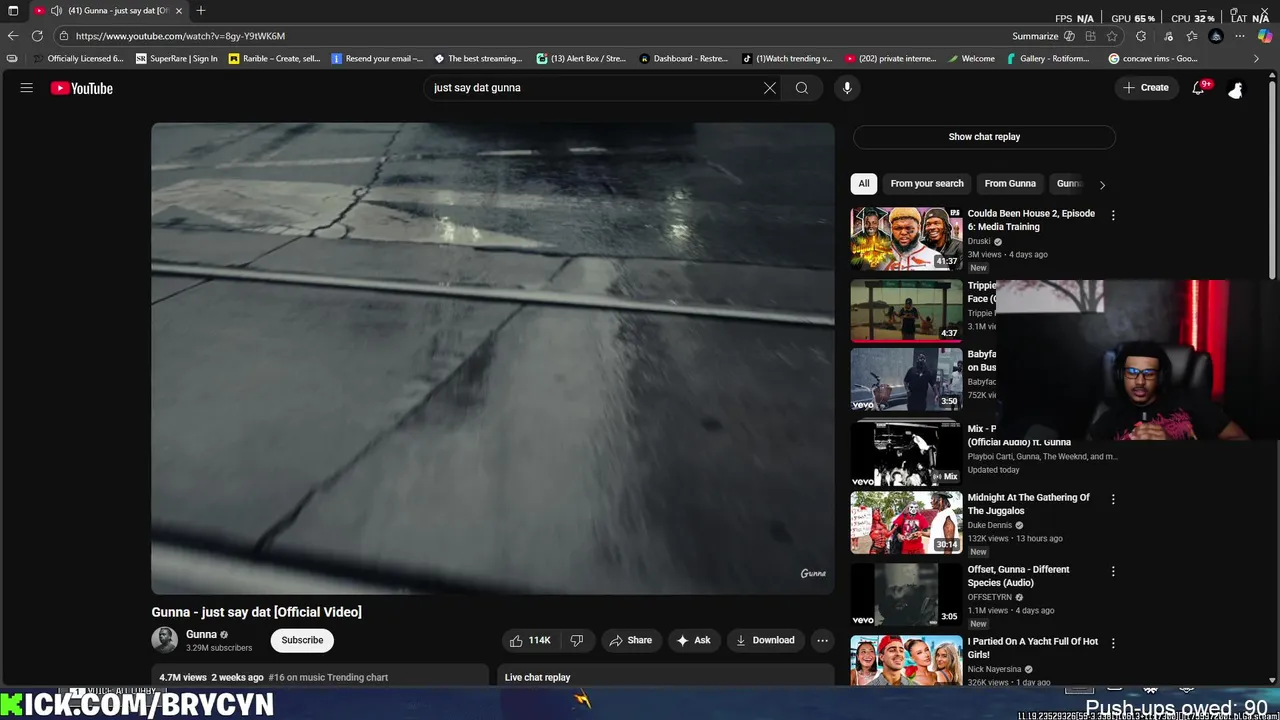Click the search magnifier button
1280x720 pixels.
802,88
